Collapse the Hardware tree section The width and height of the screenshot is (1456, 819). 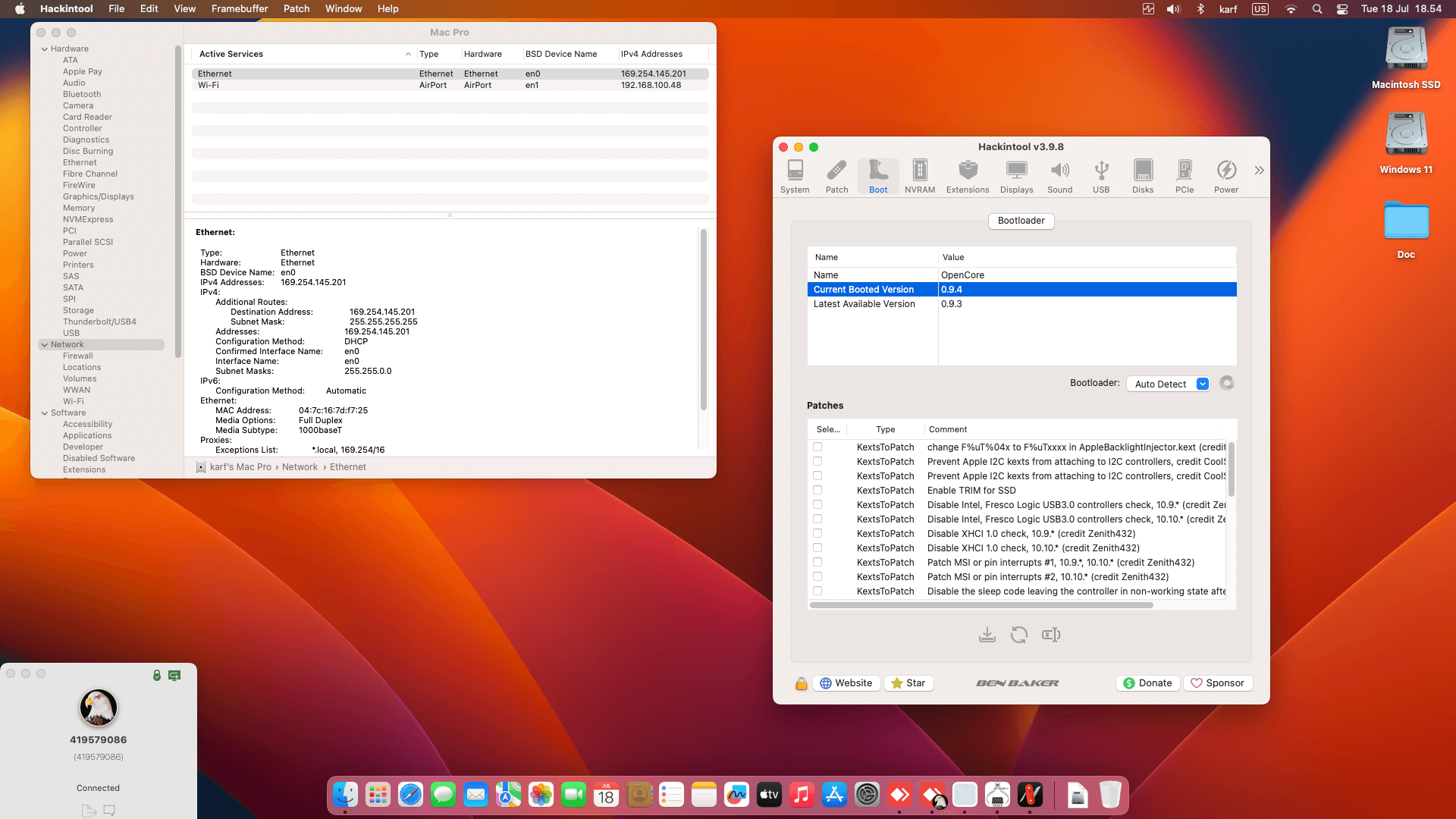[x=45, y=49]
